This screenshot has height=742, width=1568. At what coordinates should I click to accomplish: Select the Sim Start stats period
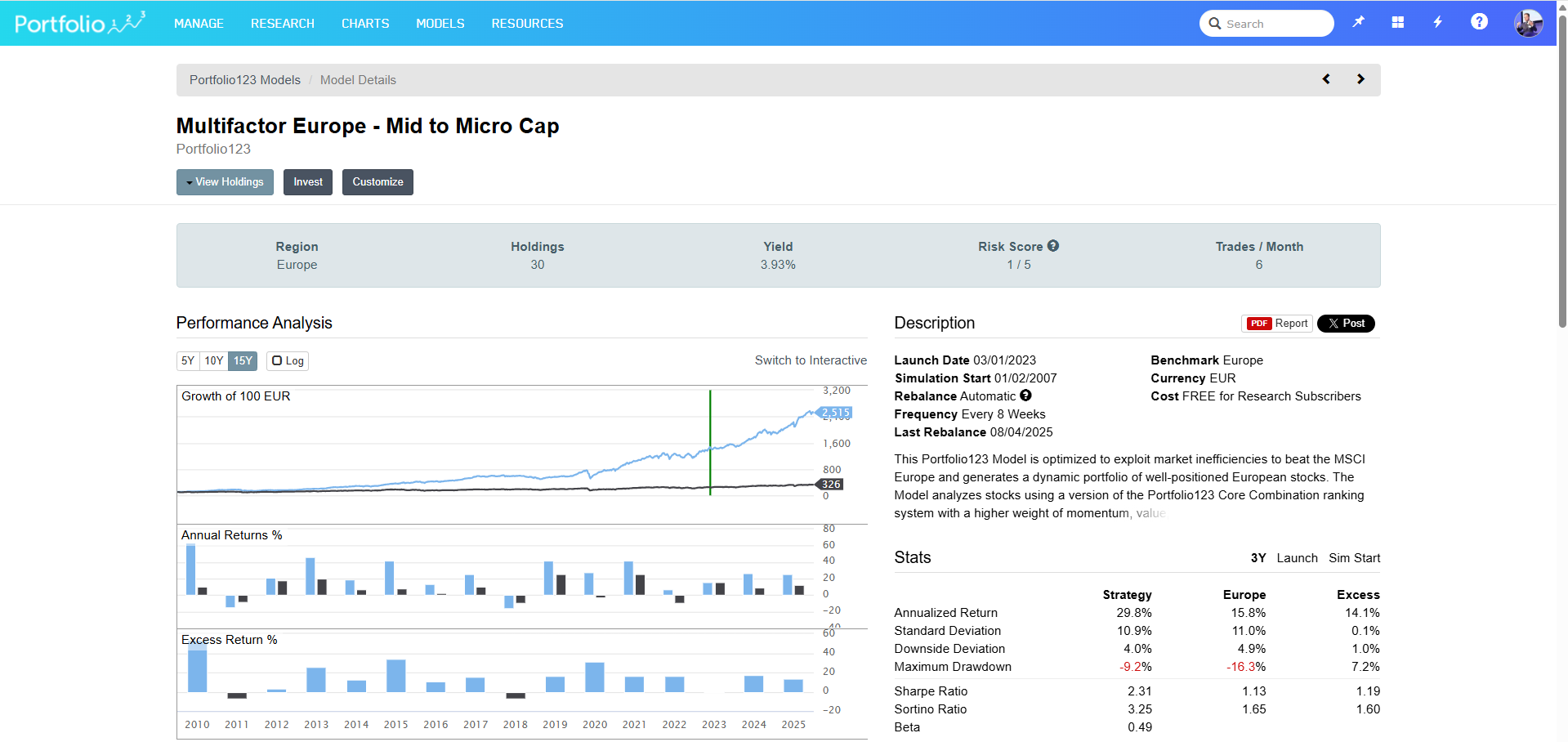[x=1354, y=558]
